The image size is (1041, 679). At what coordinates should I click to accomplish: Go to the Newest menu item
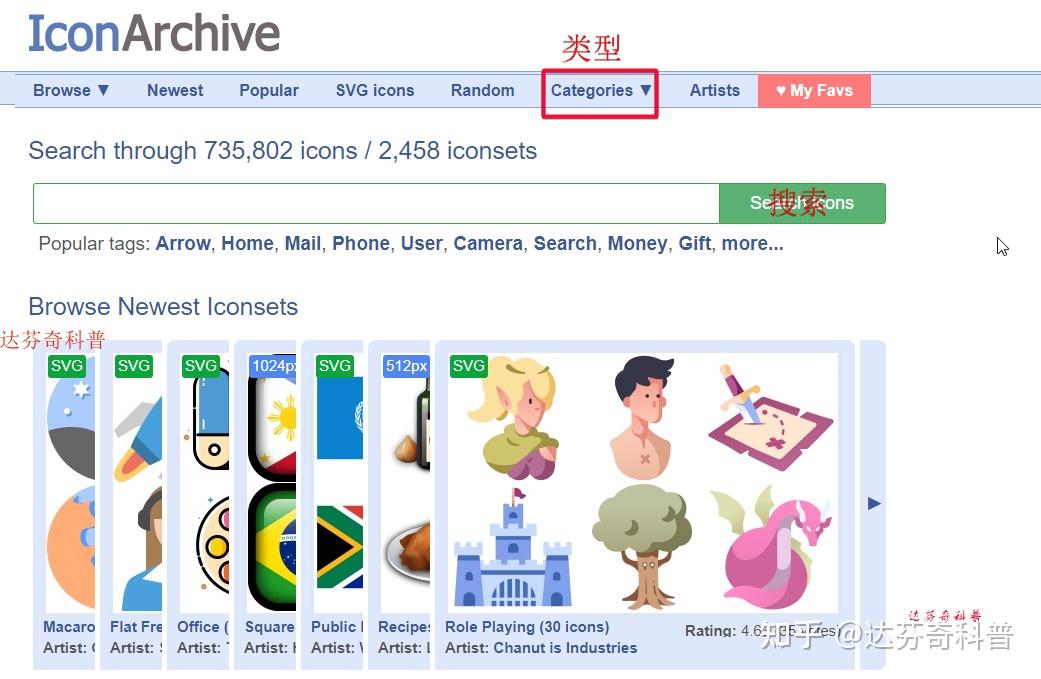point(175,90)
